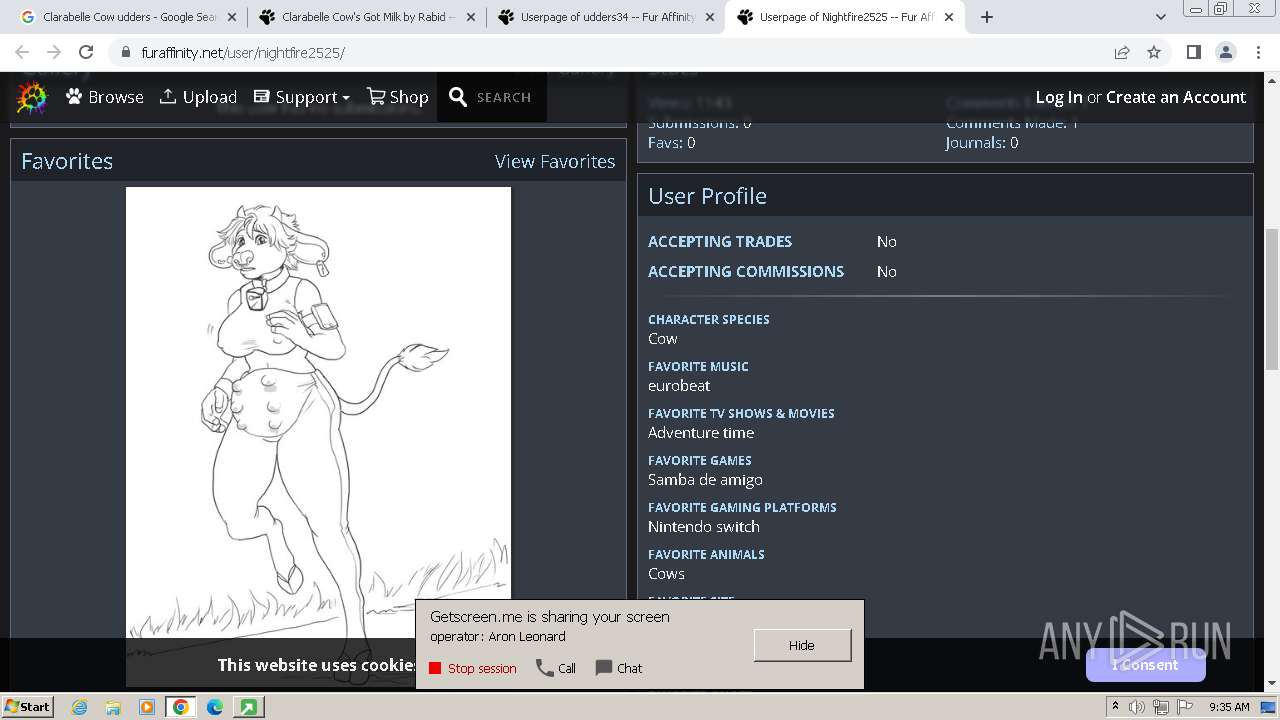The width and height of the screenshot is (1280, 720).
Task: Open the Browse menu item
Action: [x=105, y=97]
